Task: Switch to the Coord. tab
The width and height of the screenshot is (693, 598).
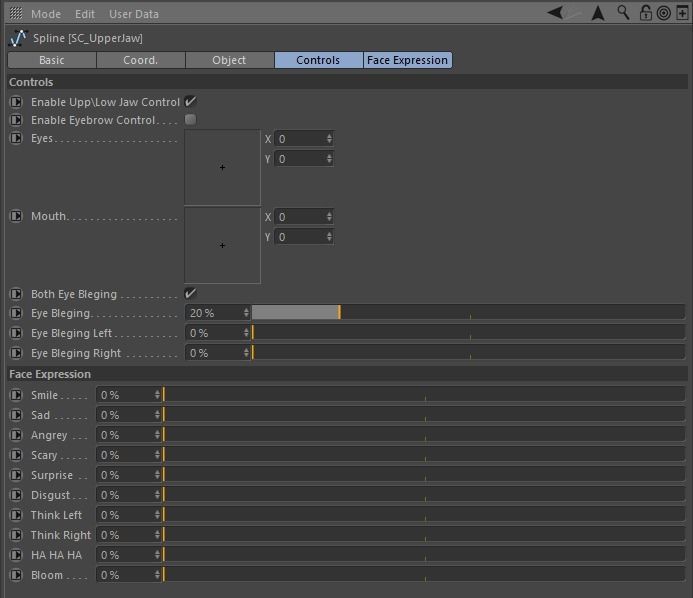Action: [141, 60]
